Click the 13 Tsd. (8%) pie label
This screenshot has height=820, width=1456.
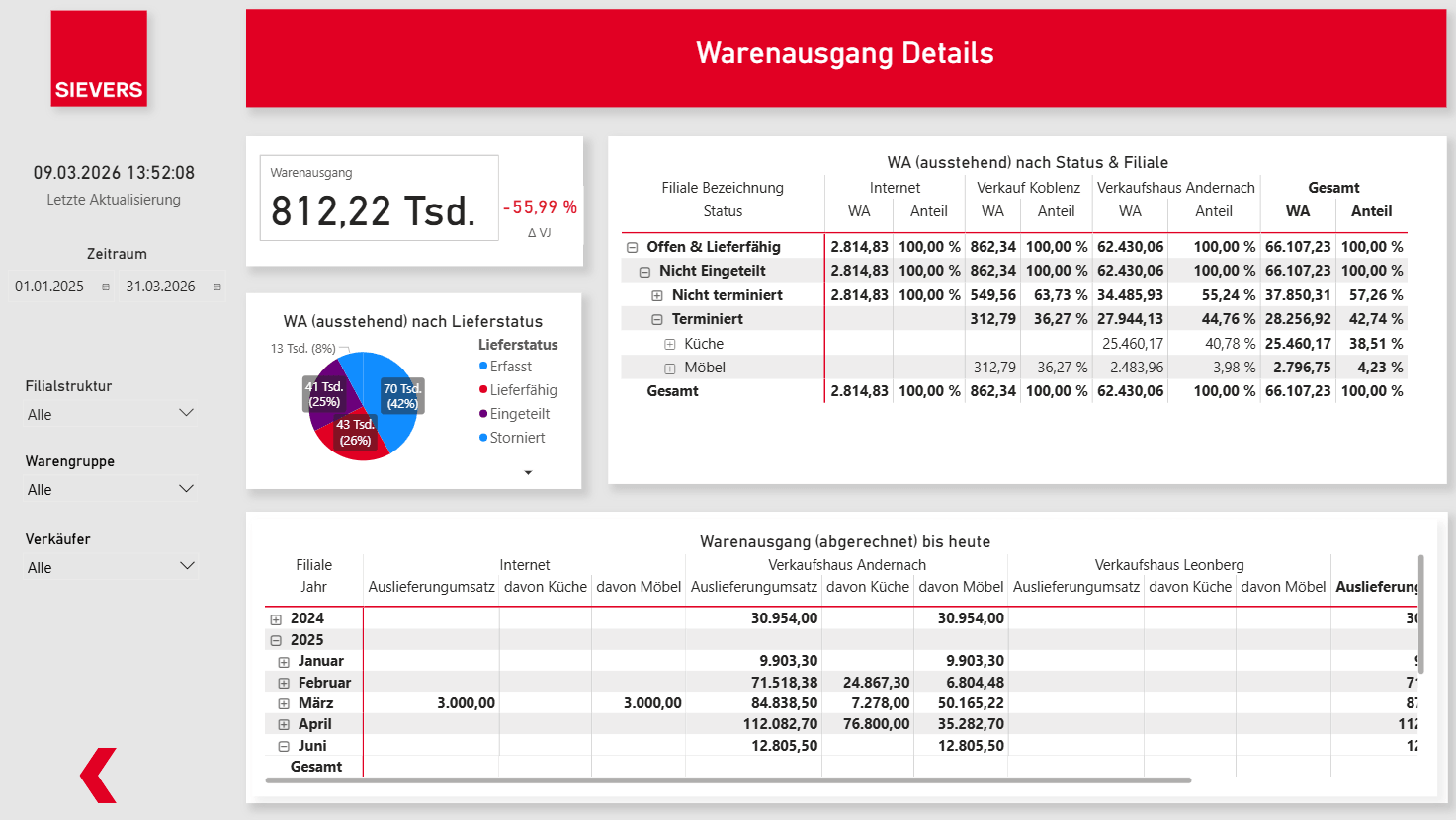(302, 349)
